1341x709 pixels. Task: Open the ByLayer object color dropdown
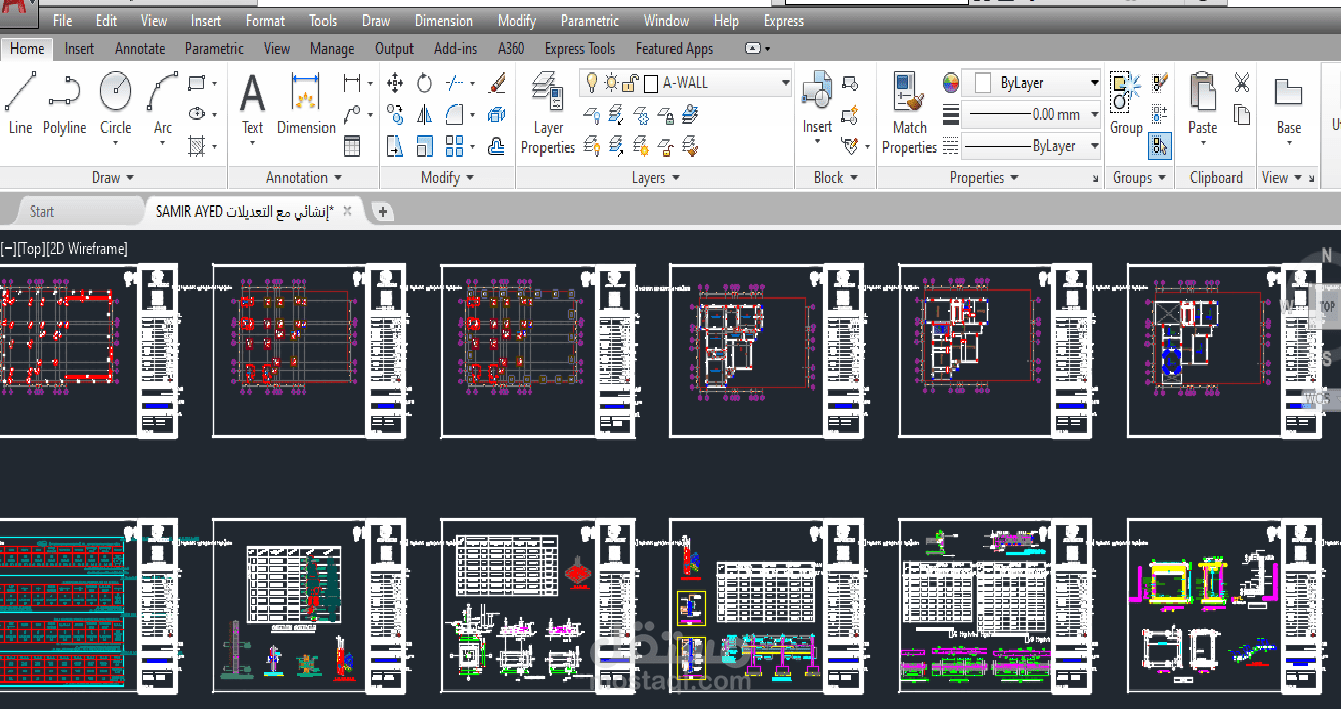1094,83
